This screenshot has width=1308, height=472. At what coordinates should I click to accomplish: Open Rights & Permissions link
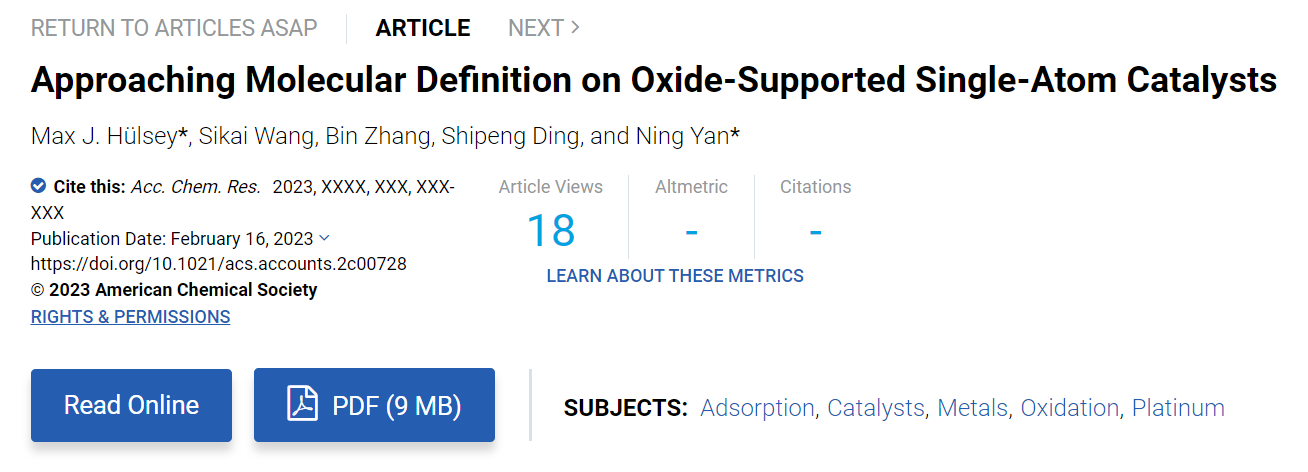[x=130, y=317]
